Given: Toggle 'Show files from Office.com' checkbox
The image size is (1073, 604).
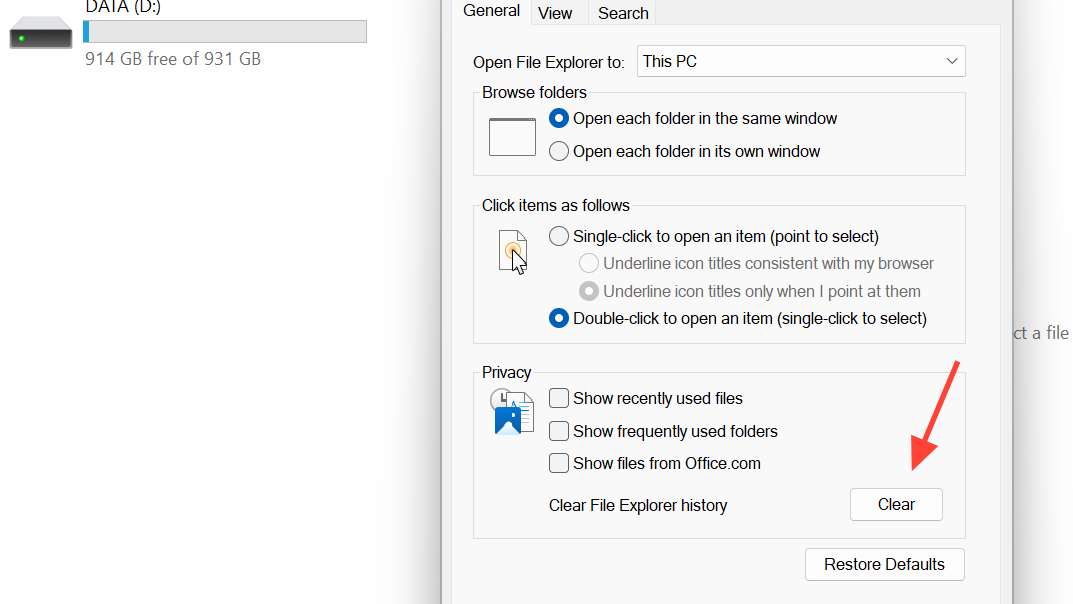Looking at the screenshot, I should point(559,464).
